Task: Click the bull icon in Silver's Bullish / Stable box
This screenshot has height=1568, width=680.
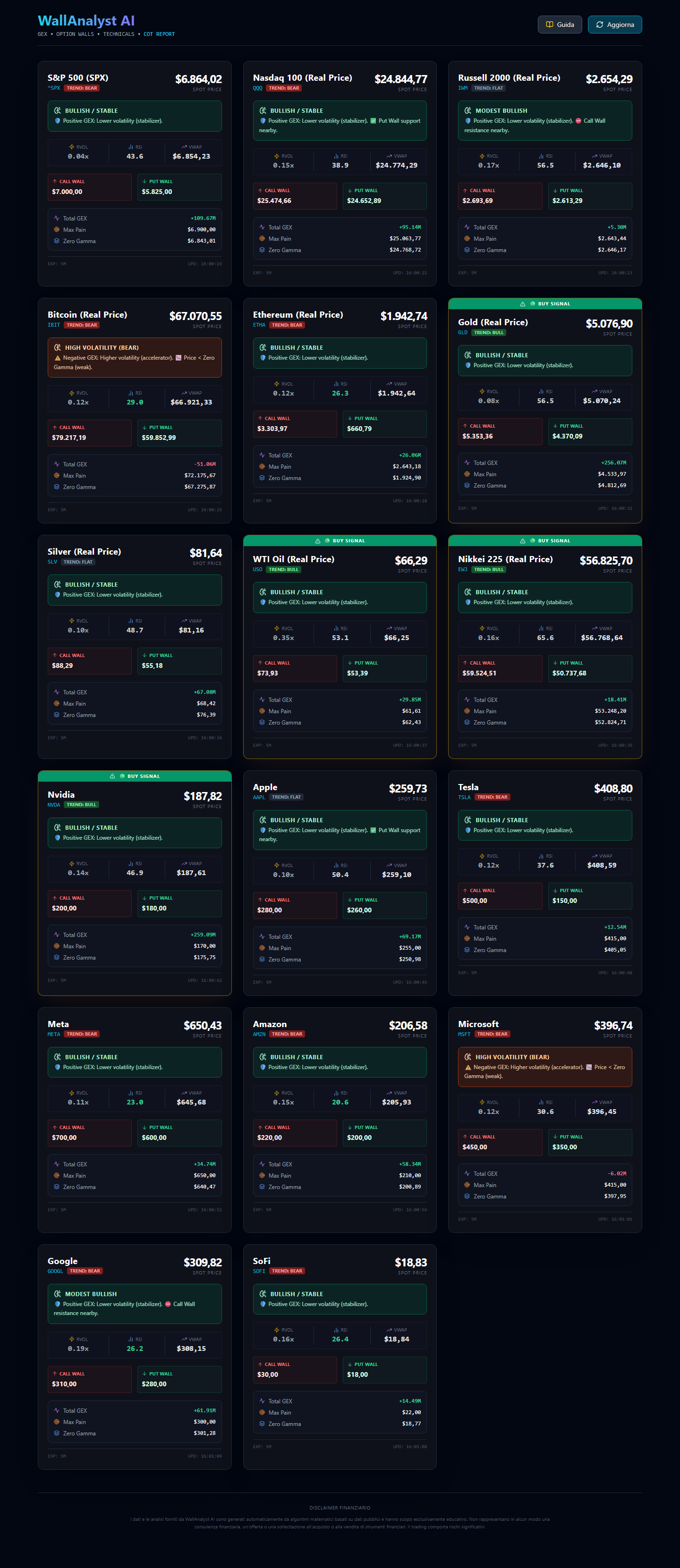Action: [x=57, y=584]
